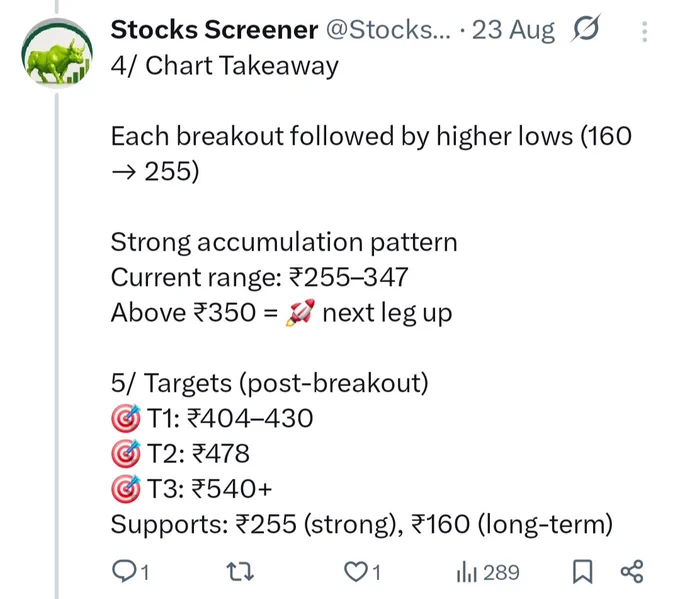680x599 pixels.
Task: Open the @Stocks... handle link
Action: 389,29
